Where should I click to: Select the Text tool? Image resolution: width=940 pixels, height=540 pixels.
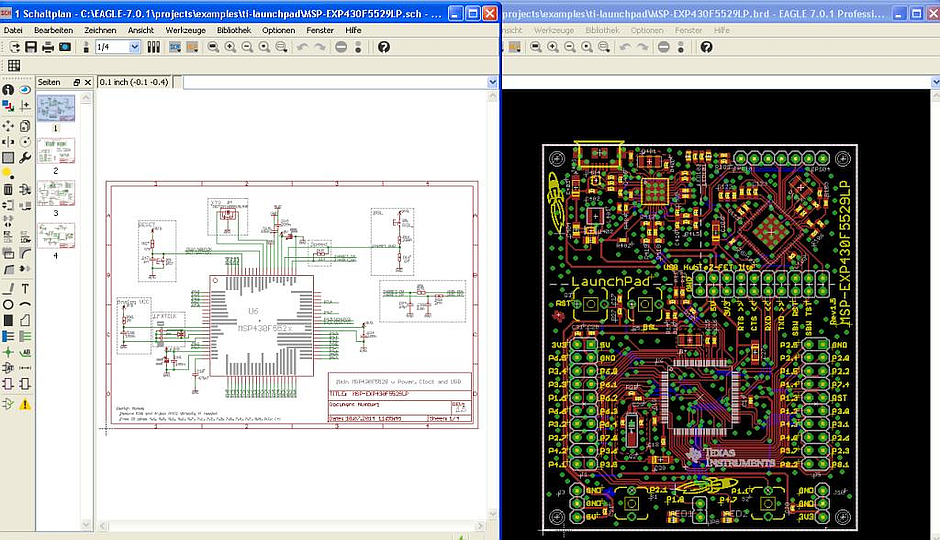point(25,289)
